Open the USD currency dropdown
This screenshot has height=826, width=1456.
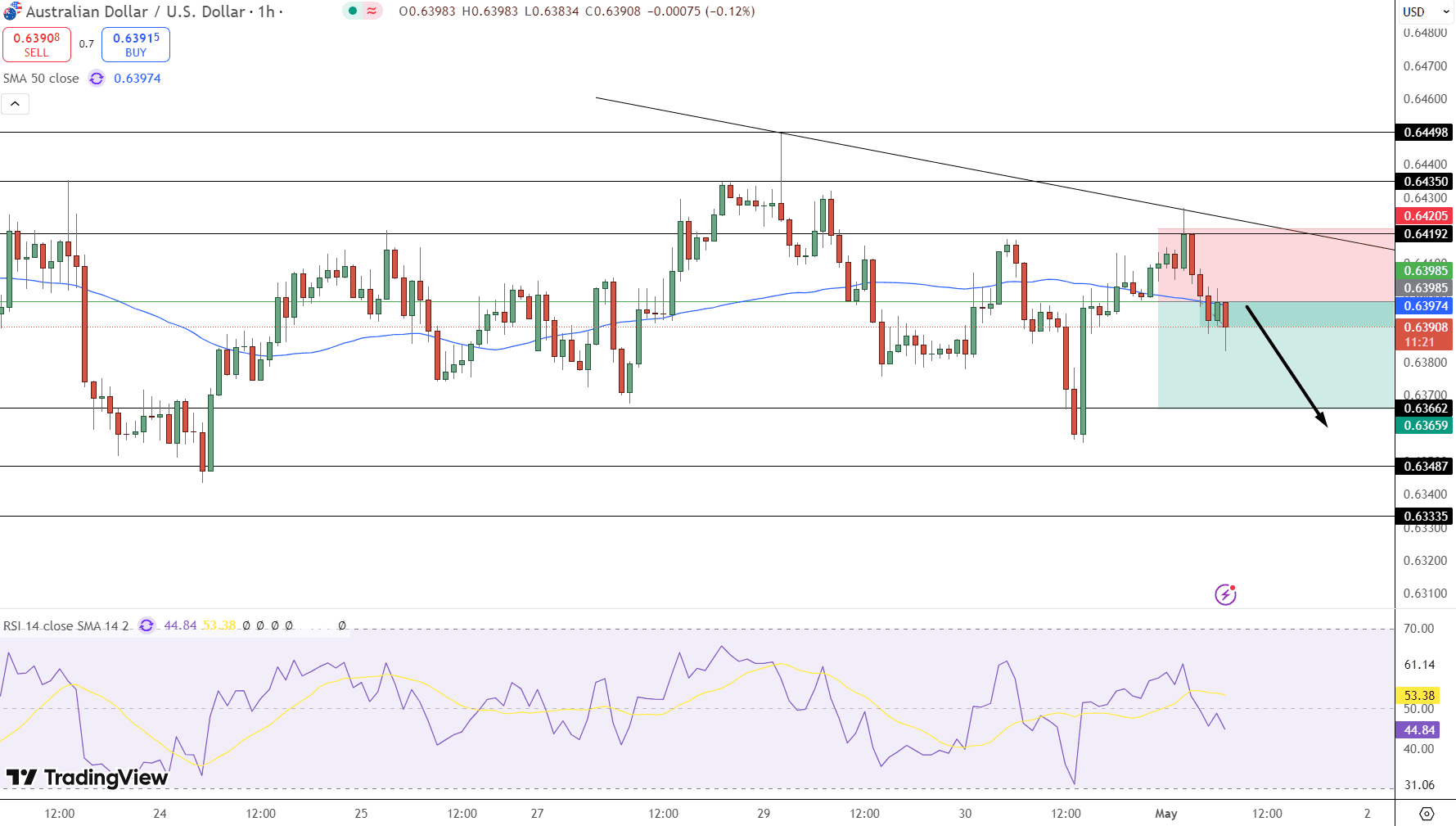(x=1425, y=11)
